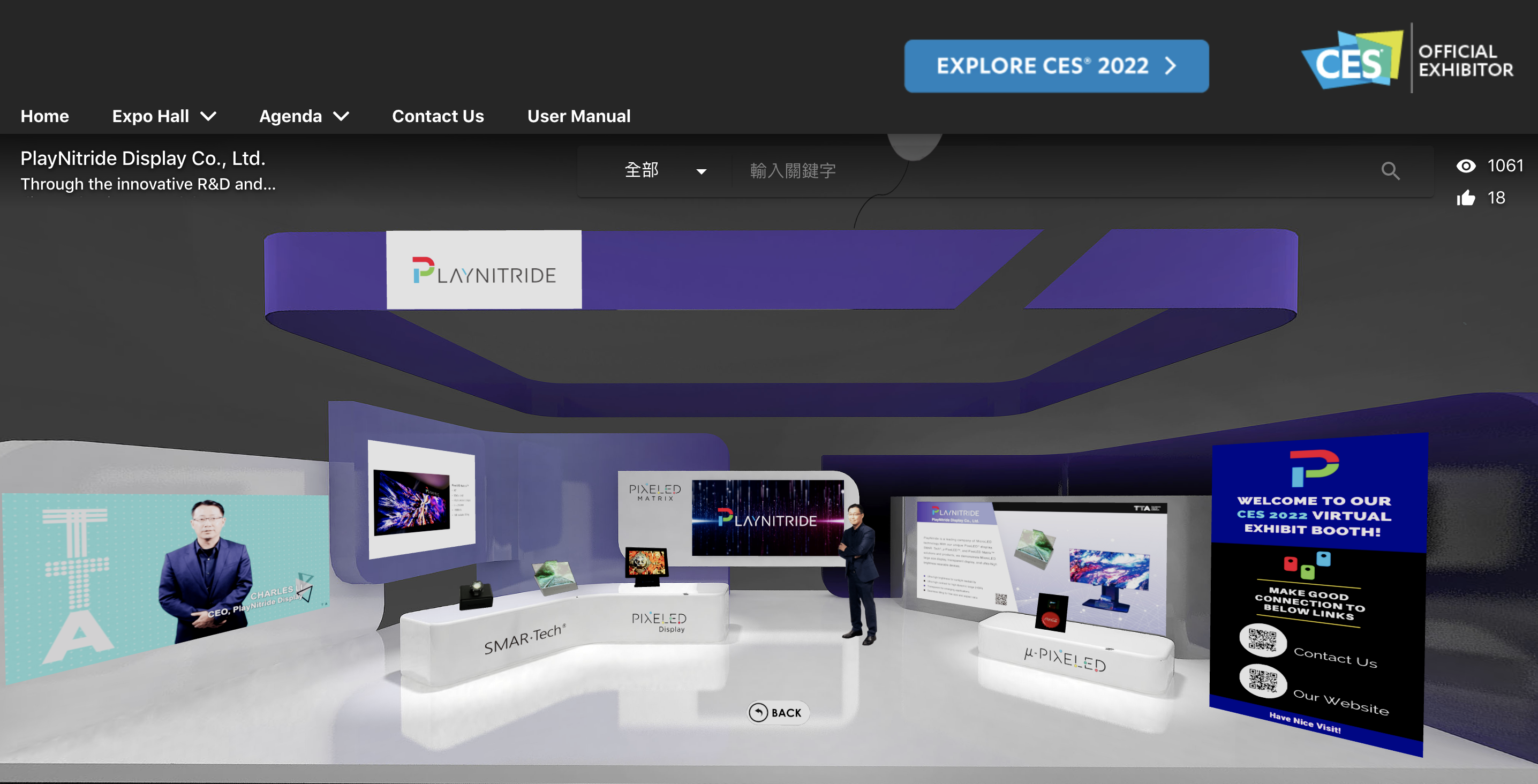Click the BACK button in booth

[x=778, y=712]
